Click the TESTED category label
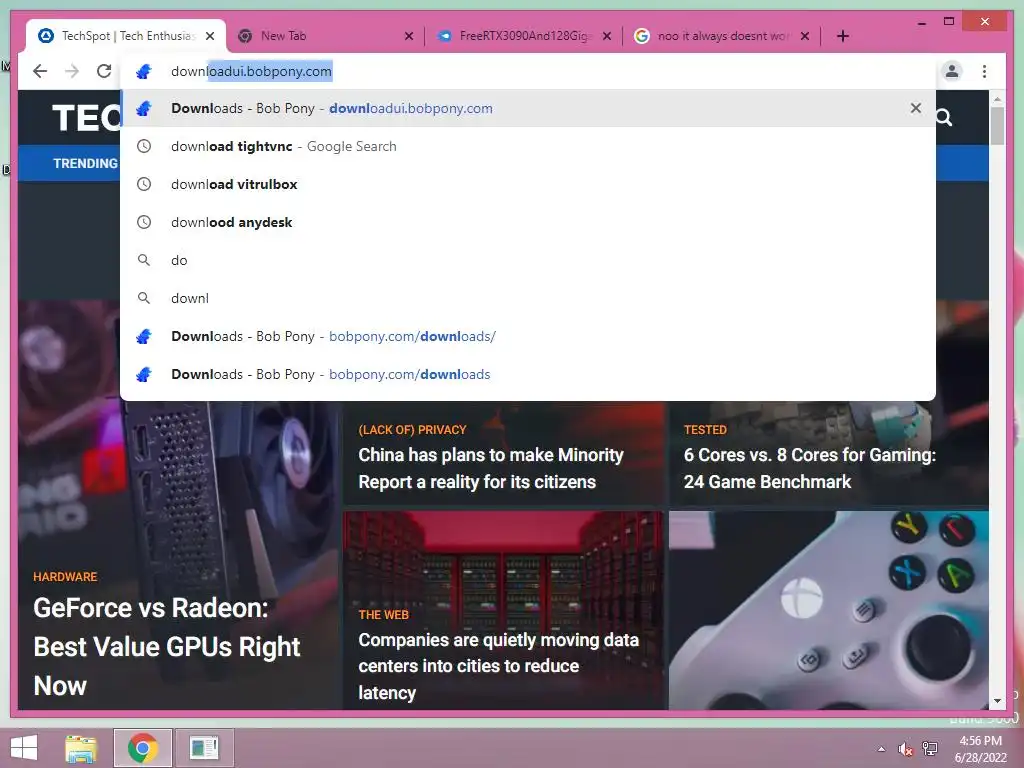The height and width of the screenshot is (768, 1024). (705, 430)
